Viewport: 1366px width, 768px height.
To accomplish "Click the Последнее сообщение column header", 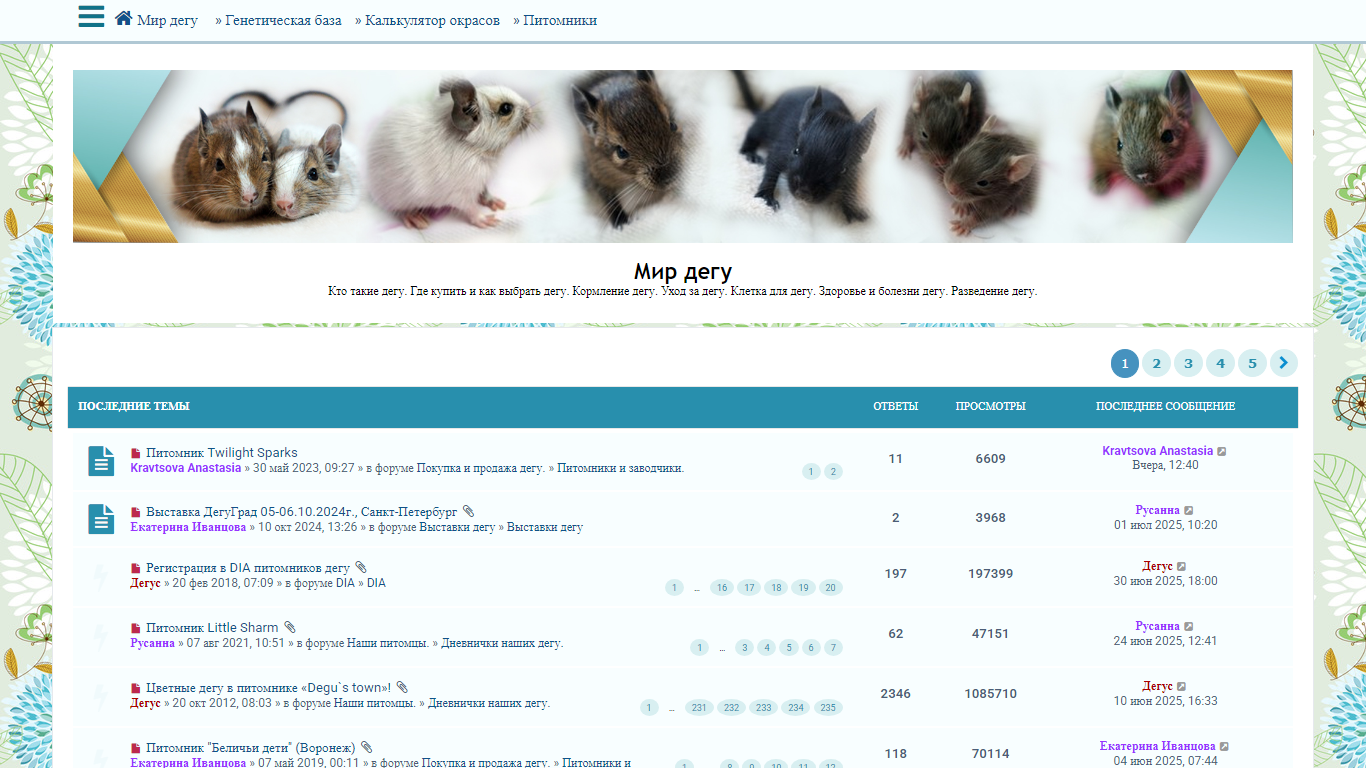I will point(1165,406).
